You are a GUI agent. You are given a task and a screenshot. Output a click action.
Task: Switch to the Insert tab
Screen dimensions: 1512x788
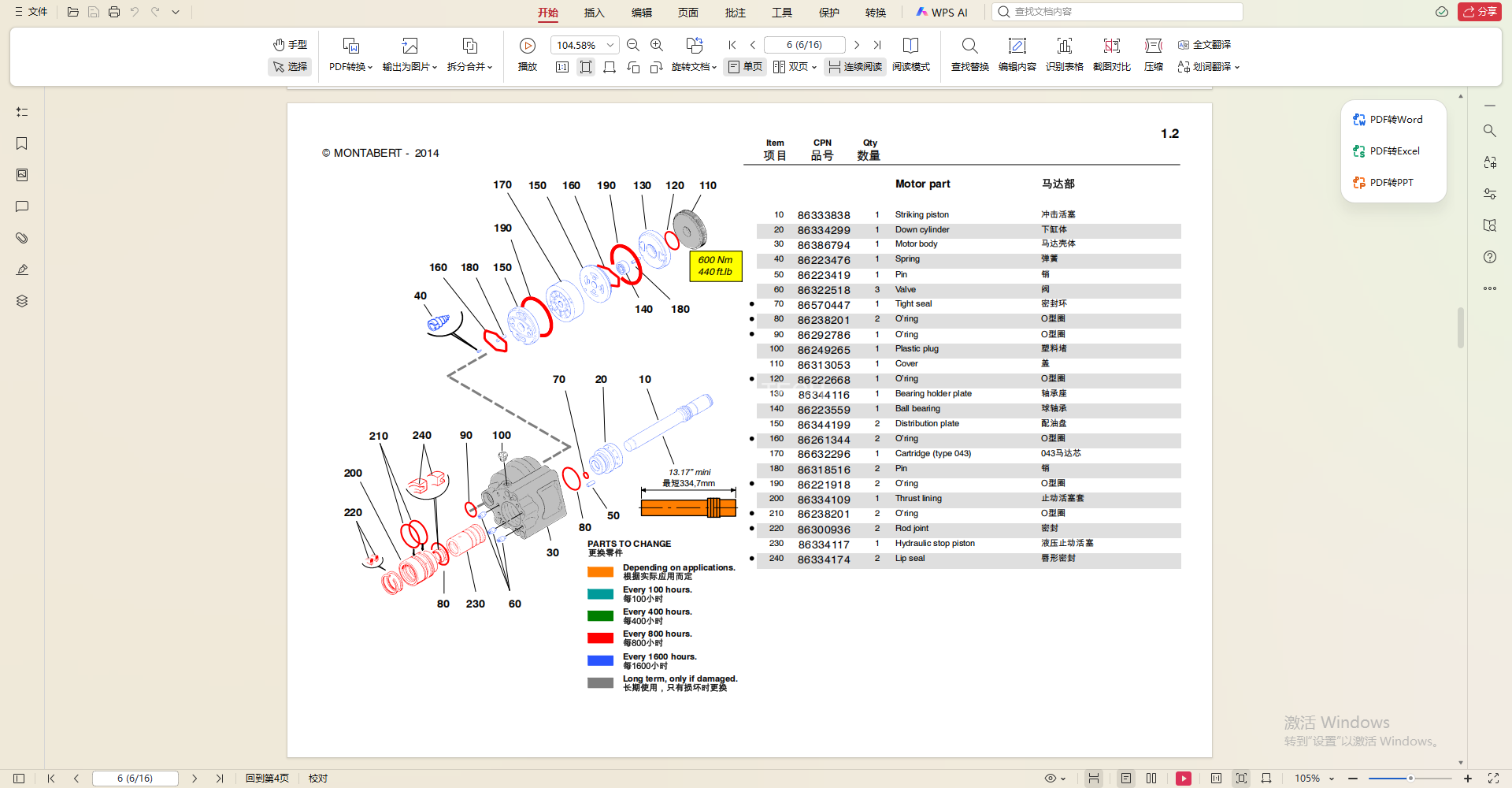click(x=594, y=13)
